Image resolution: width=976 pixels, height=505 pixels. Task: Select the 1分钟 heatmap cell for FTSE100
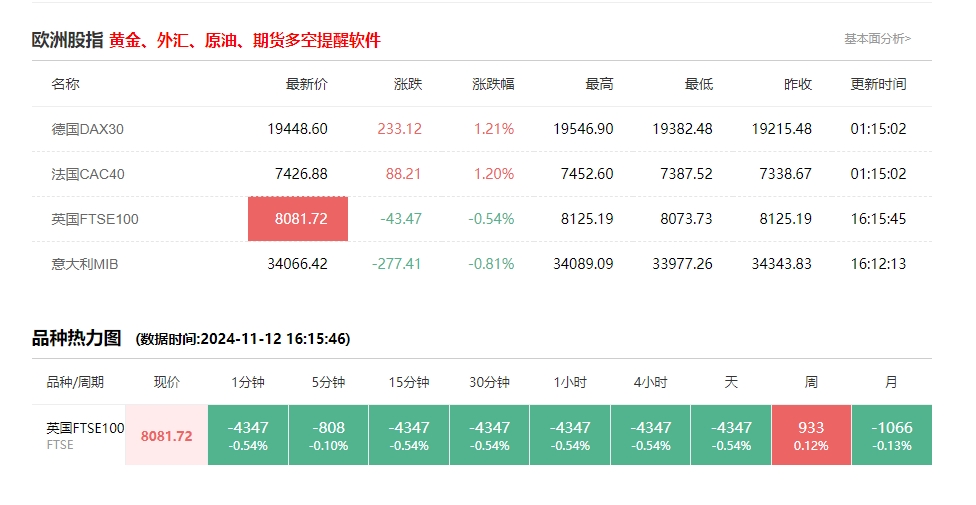(x=248, y=435)
